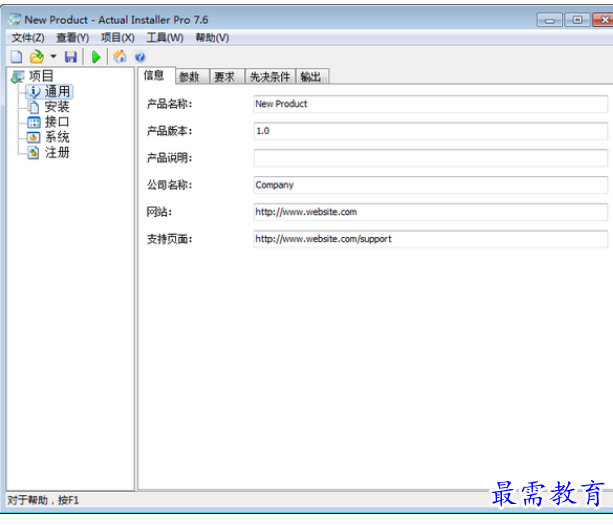Click the 支持页面: label
Viewport: 613px width, 525px height.
[x=169, y=239]
